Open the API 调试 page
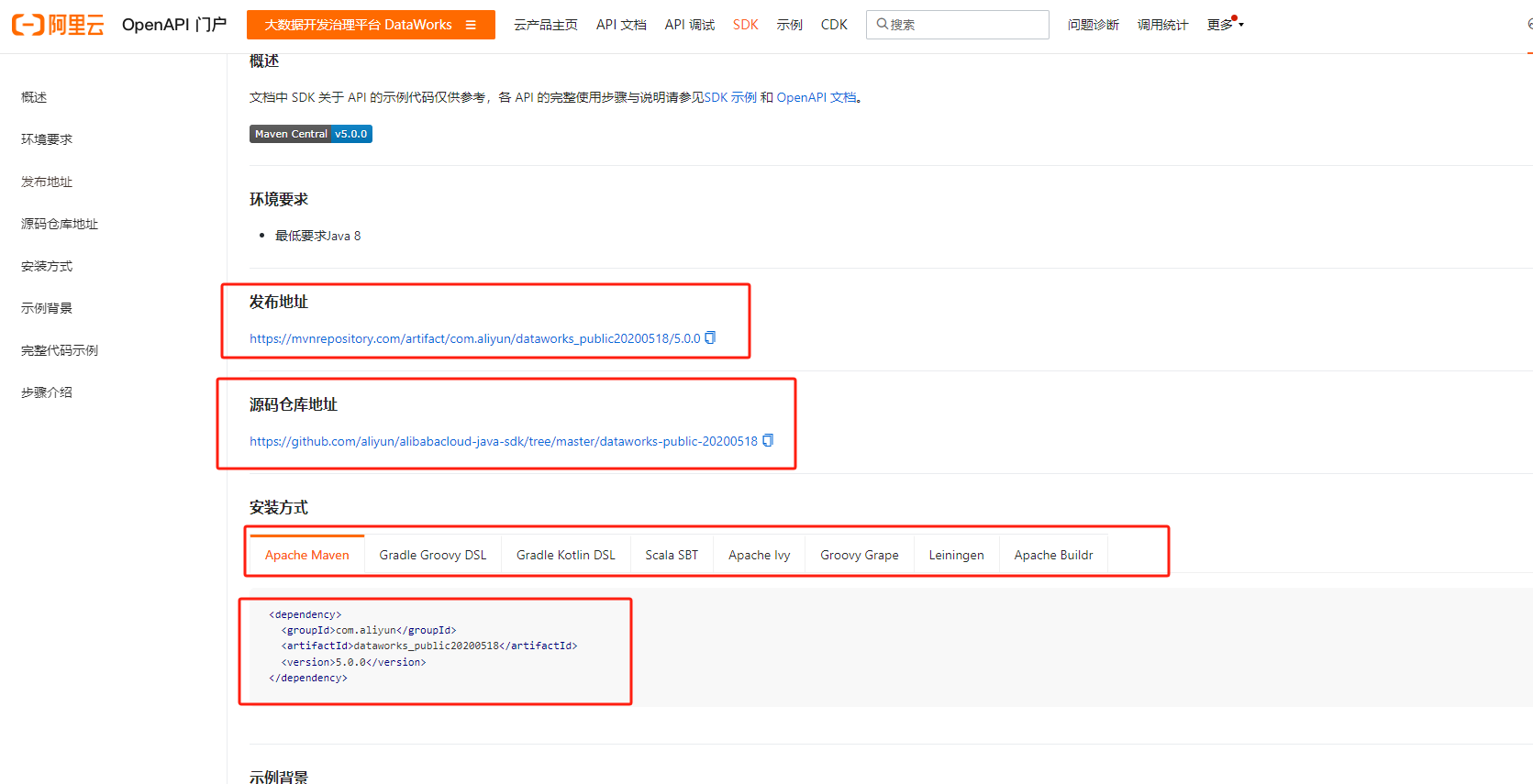The image size is (1533, 784). (x=690, y=25)
